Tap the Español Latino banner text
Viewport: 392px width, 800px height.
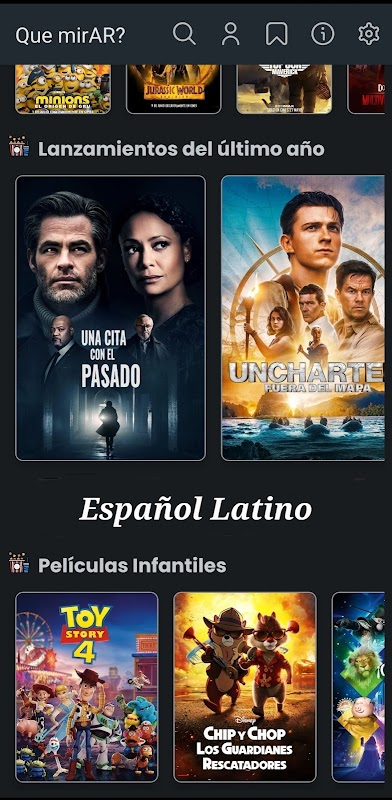click(x=195, y=509)
